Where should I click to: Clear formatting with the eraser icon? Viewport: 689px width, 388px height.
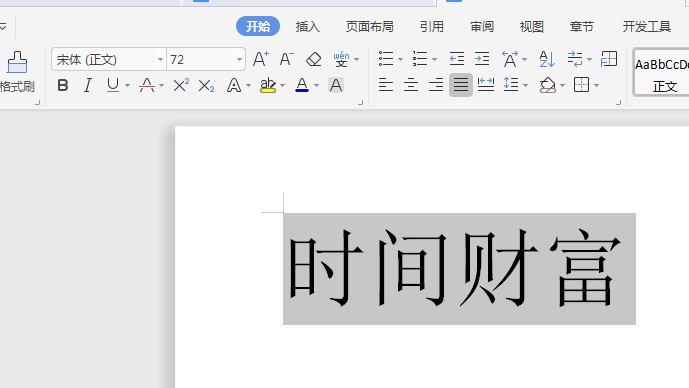[313, 59]
